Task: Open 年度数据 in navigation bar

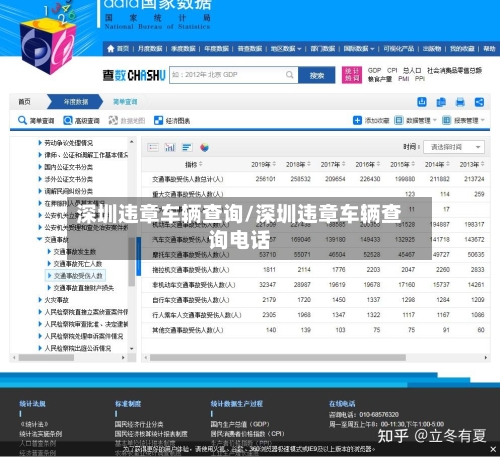Action: pos(216,49)
